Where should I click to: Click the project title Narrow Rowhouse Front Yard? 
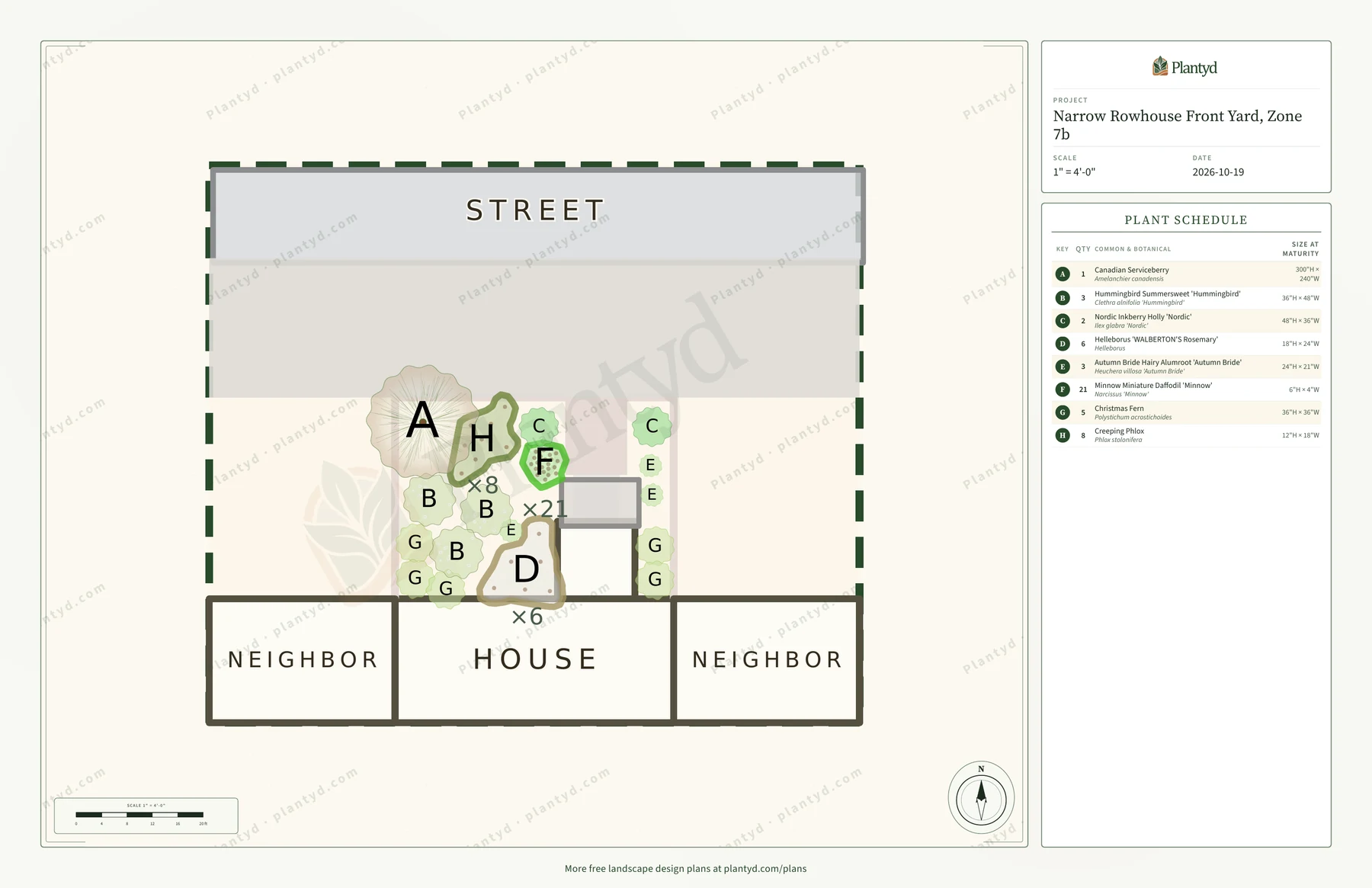[1178, 125]
